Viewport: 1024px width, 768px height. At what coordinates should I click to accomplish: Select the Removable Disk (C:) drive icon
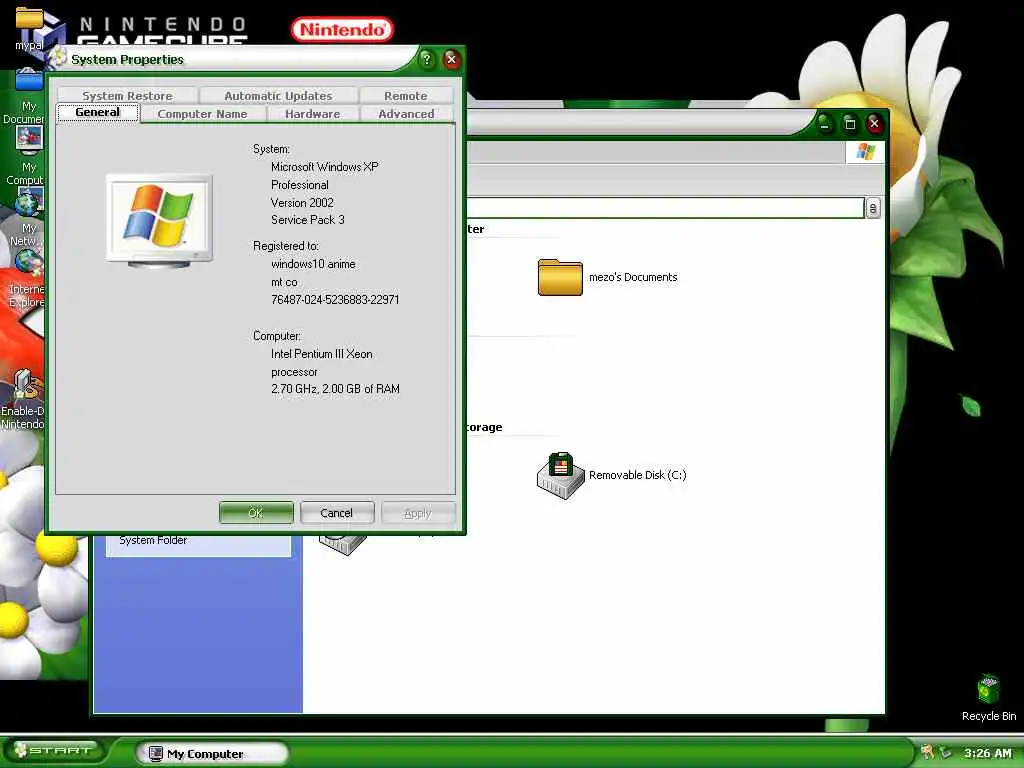(560, 475)
